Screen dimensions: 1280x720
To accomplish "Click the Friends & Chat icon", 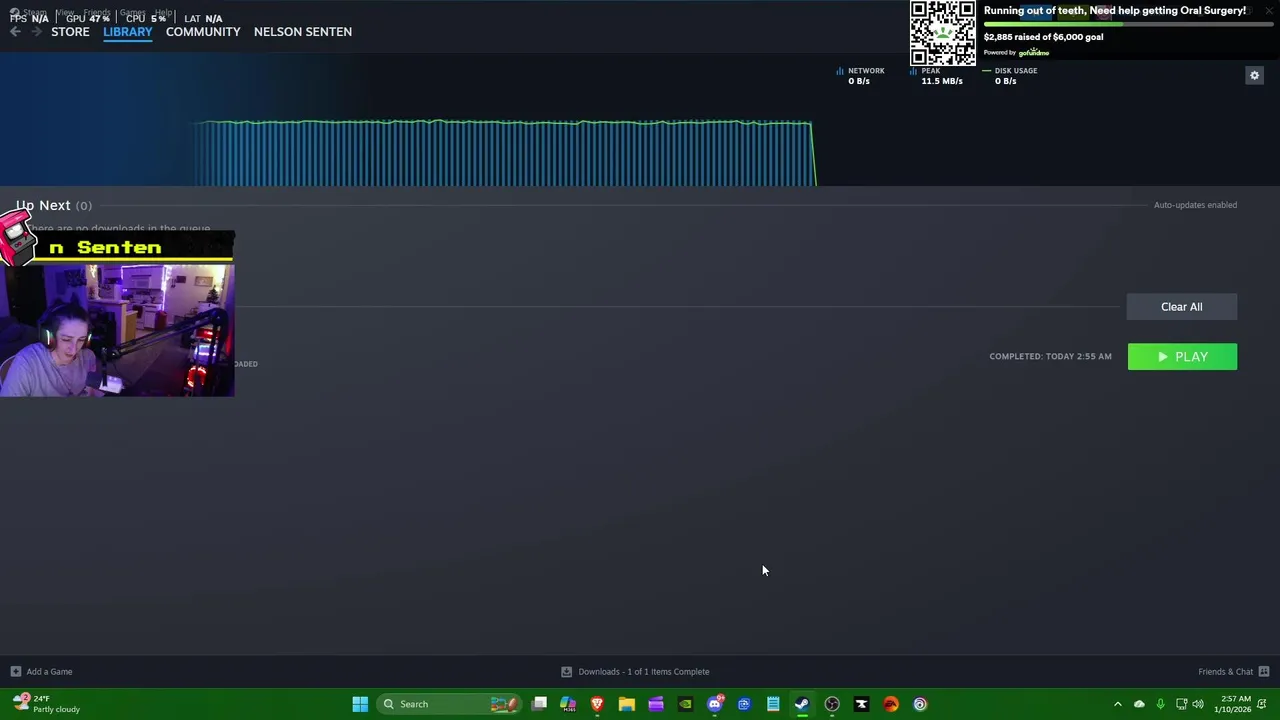I will pyautogui.click(x=1264, y=672).
